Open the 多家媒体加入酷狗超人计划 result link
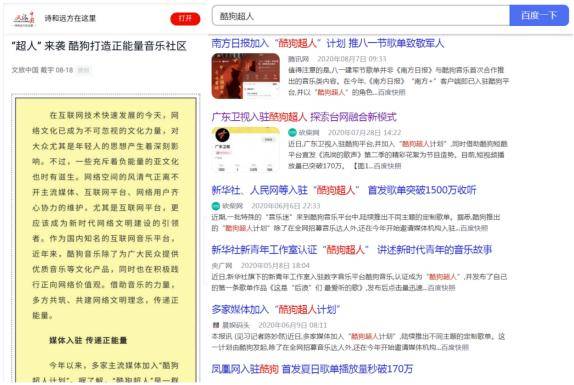Image resolution: width=574 pixels, height=385 pixels. (276, 310)
